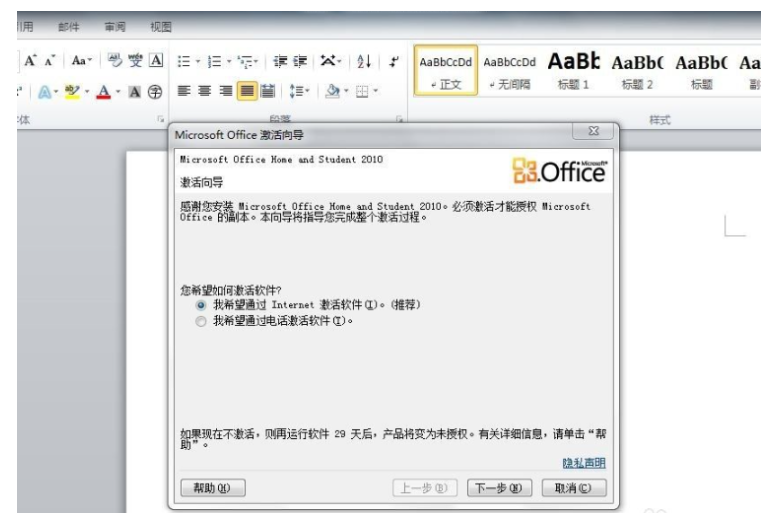This screenshot has width=767, height=519.
Task: Click the 下一步 button in wizard
Action: coord(497,488)
